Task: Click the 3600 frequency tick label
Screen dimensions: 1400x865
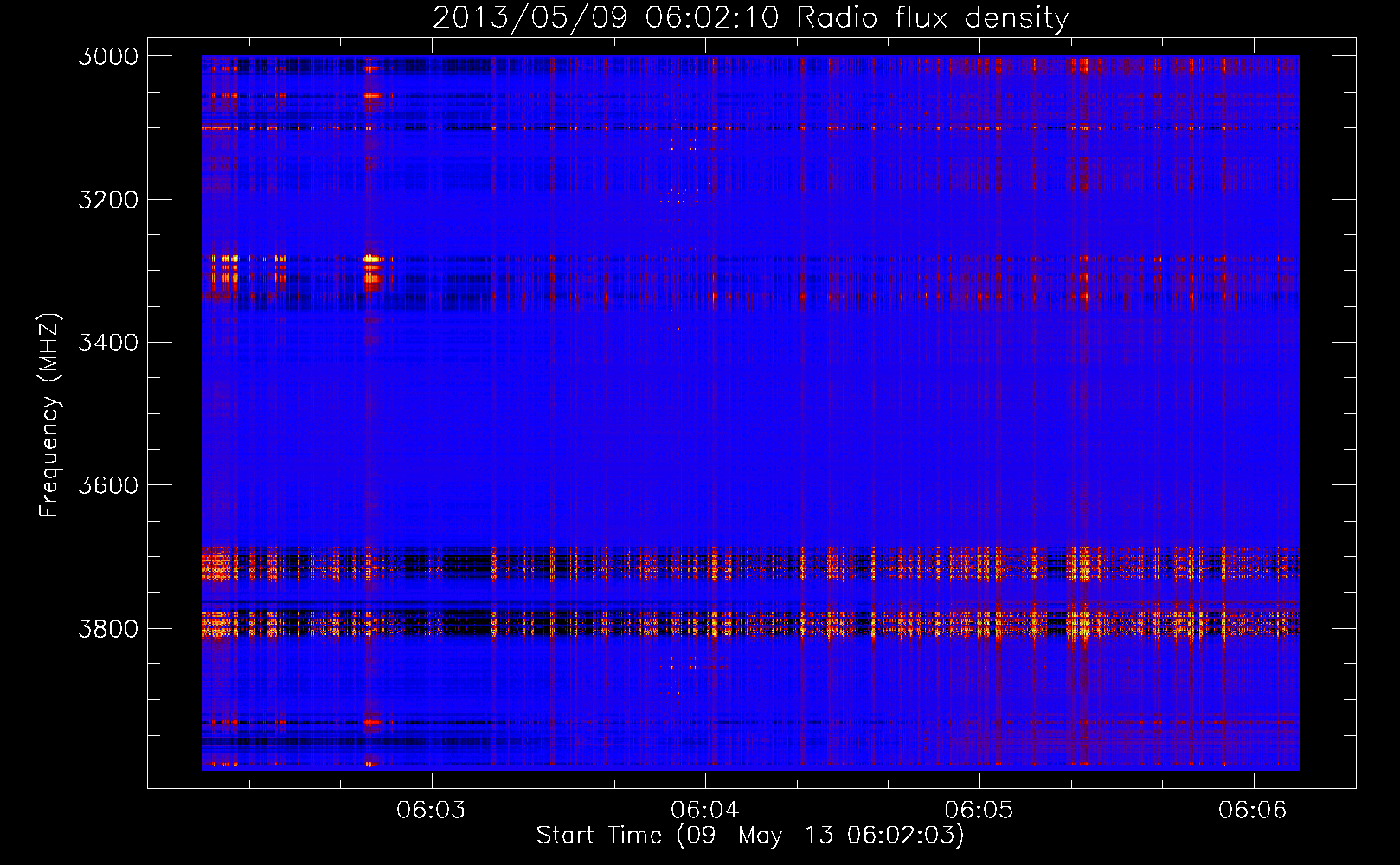Action: (108, 485)
